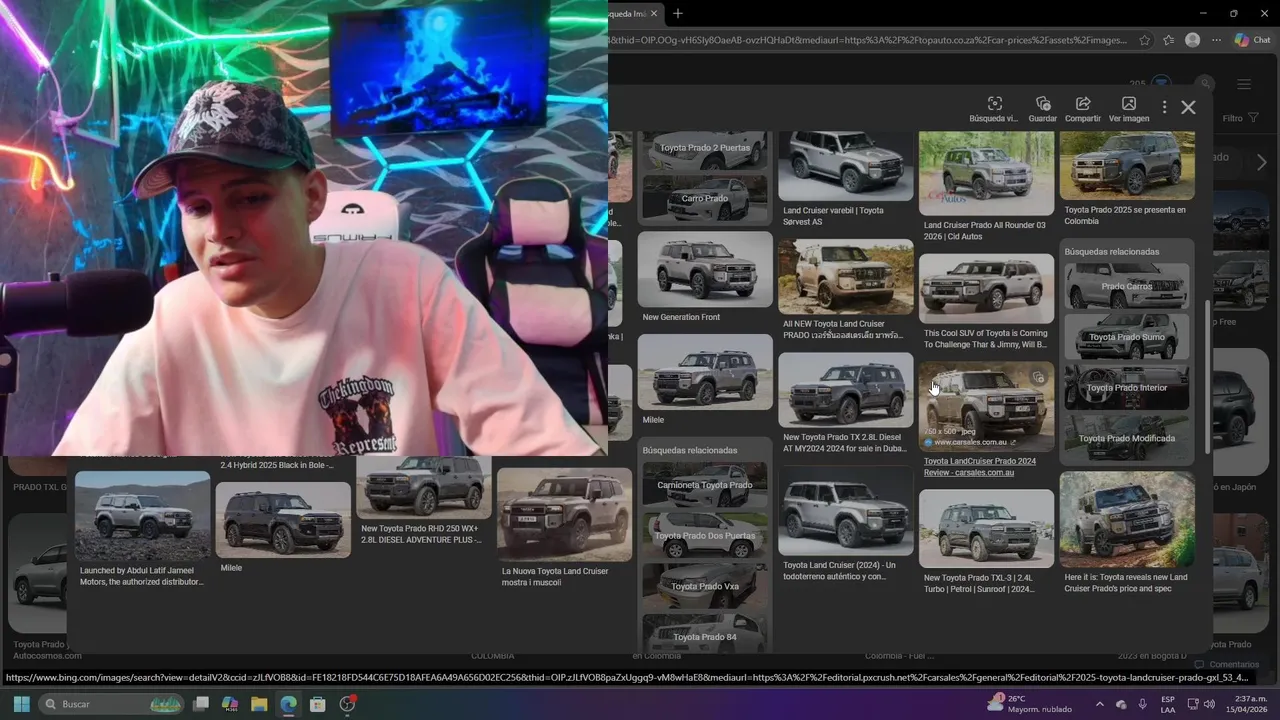Image resolution: width=1280 pixels, height=720 pixels.
Task: Open the Windows Start menu
Action: (21, 704)
